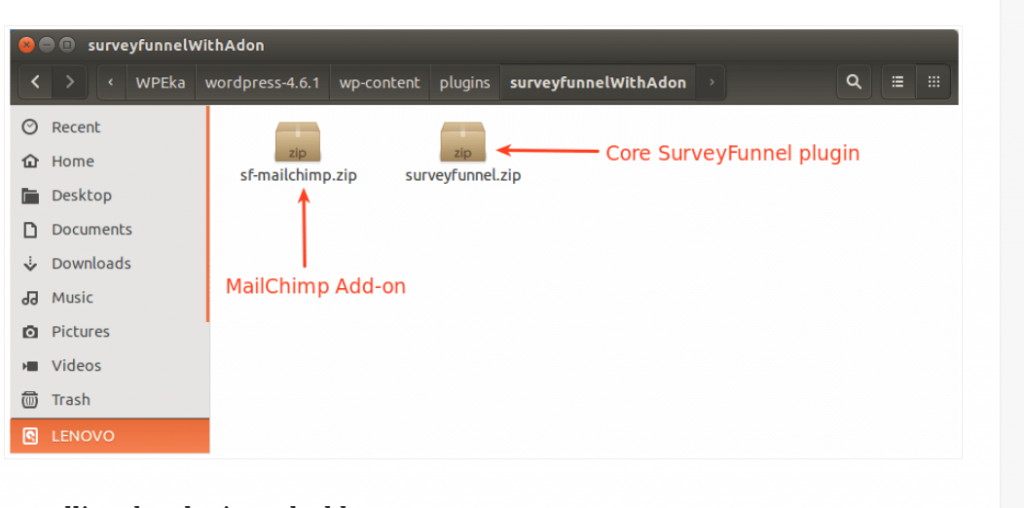Expand path bar rightward with the chevron
Image resolution: width=1024 pixels, height=508 pixels.
(712, 82)
